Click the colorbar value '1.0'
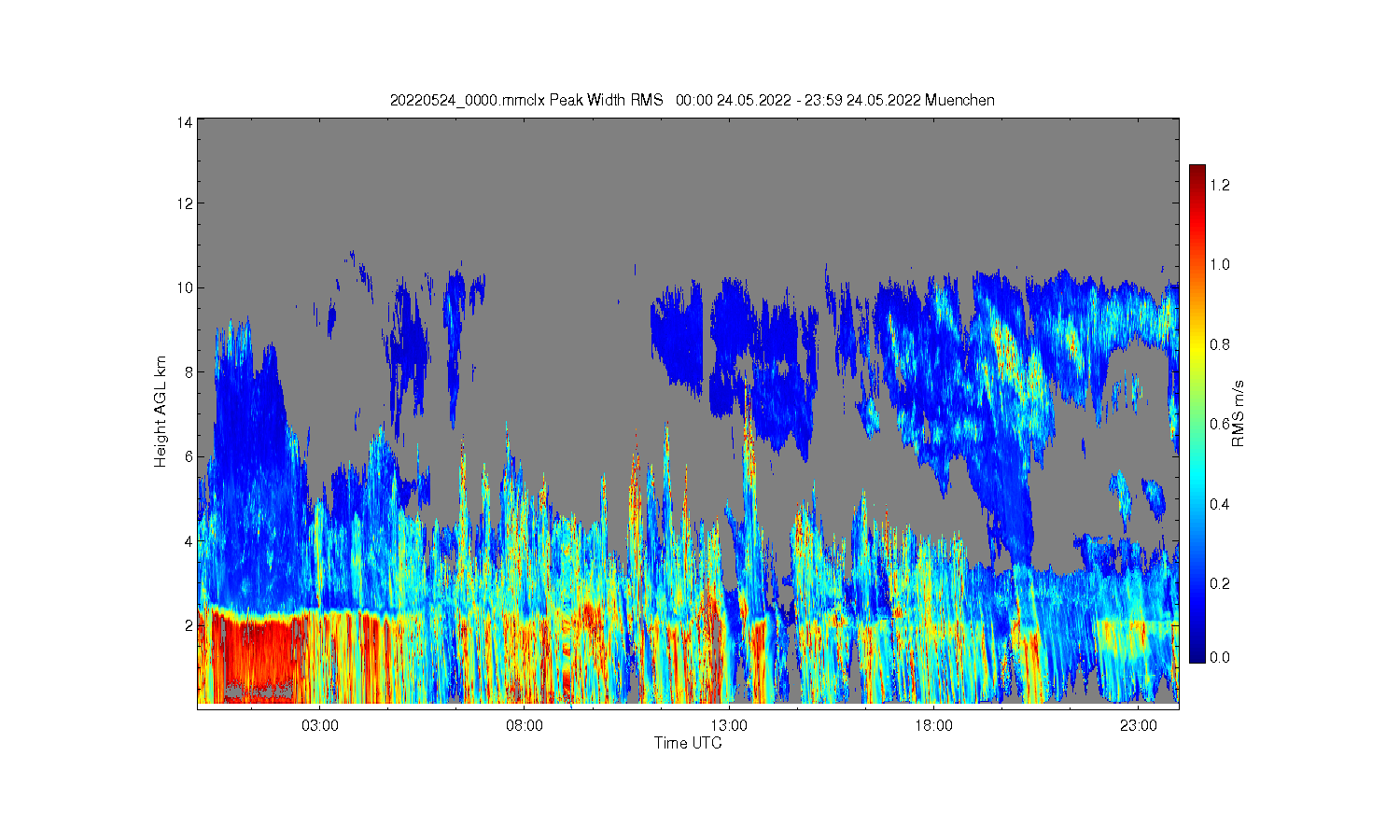The height and width of the screenshot is (840, 1400). tap(1220, 264)
